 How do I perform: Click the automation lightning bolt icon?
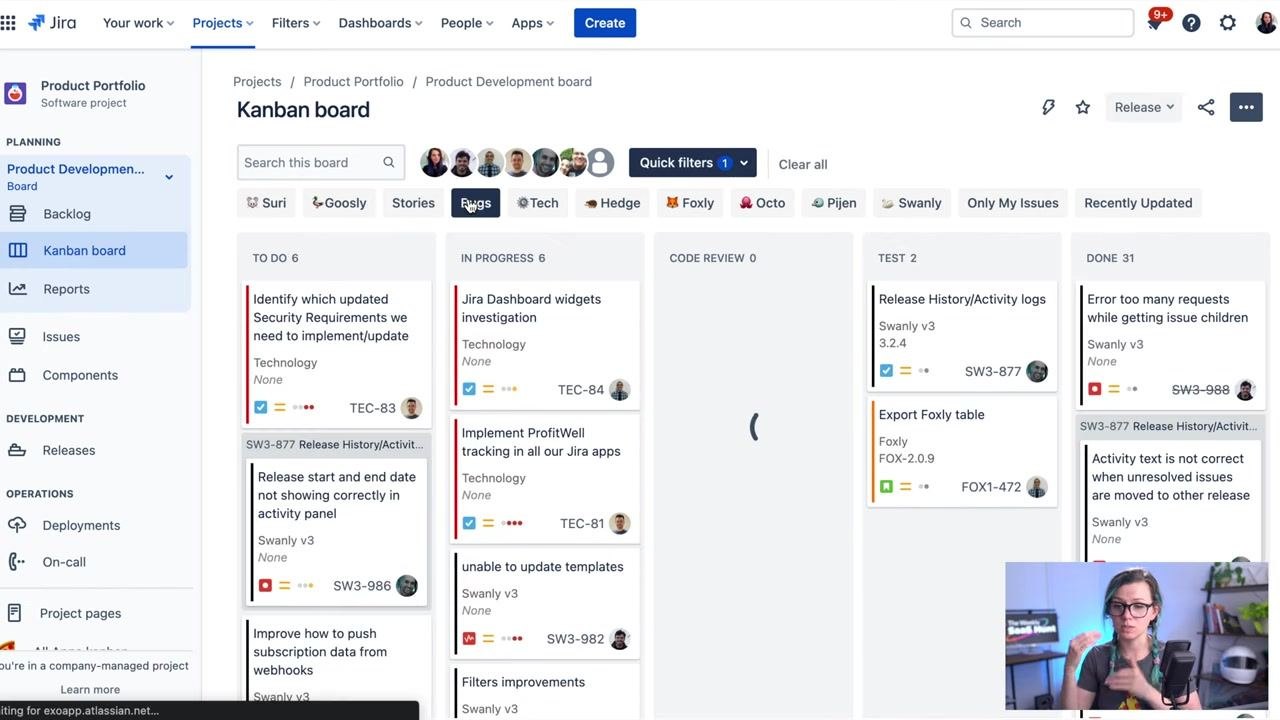coord(1048,107)
